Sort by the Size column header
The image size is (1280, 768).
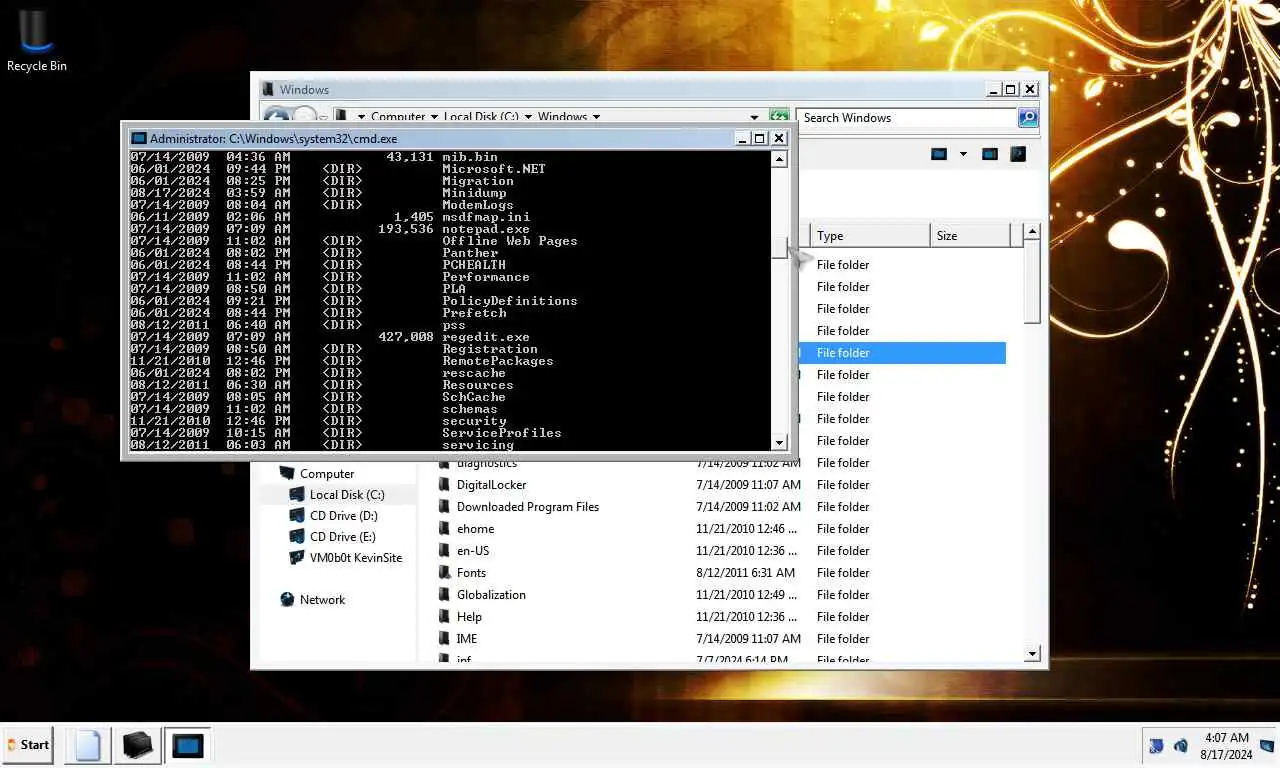[x=970, y=236]
